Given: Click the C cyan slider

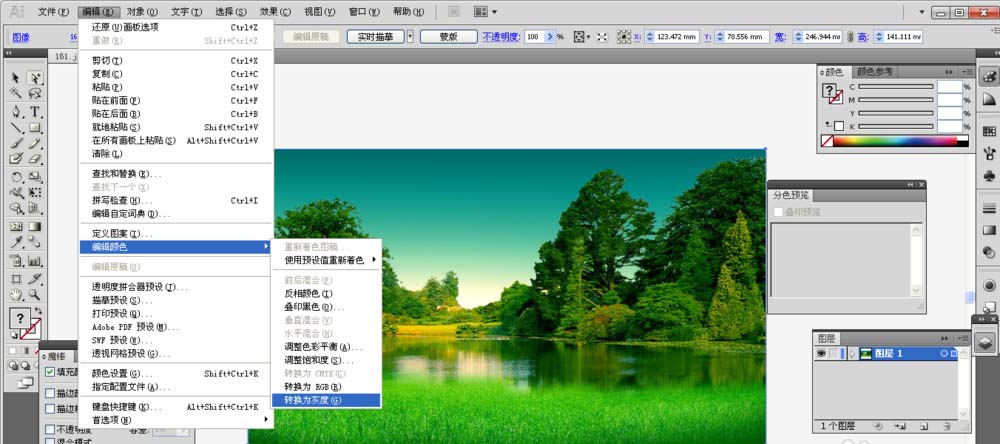Looking at the screenshot, I should [x=895, y=86].
